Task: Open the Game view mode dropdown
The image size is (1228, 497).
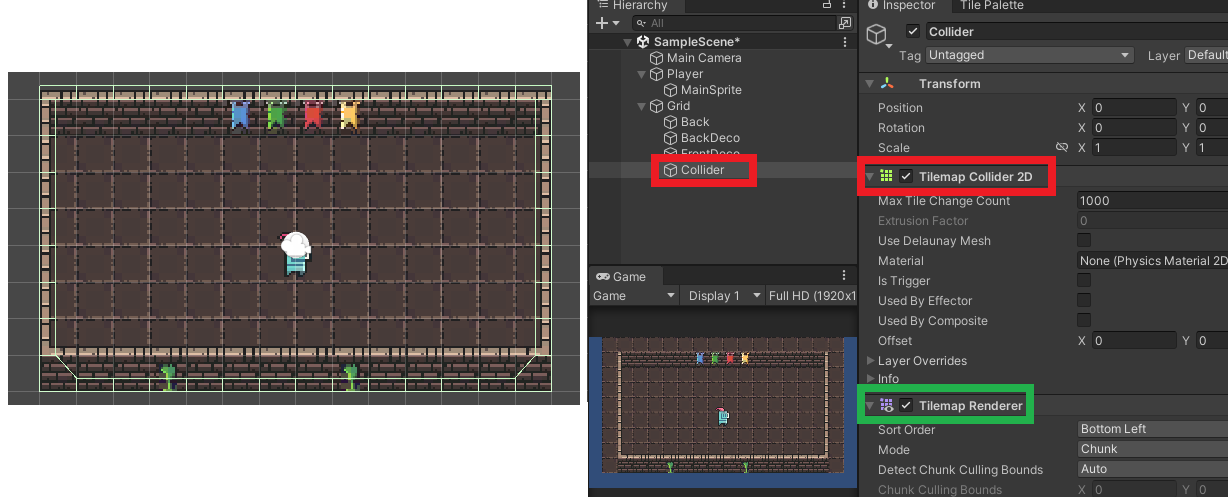Action: (x=634, y=296)
